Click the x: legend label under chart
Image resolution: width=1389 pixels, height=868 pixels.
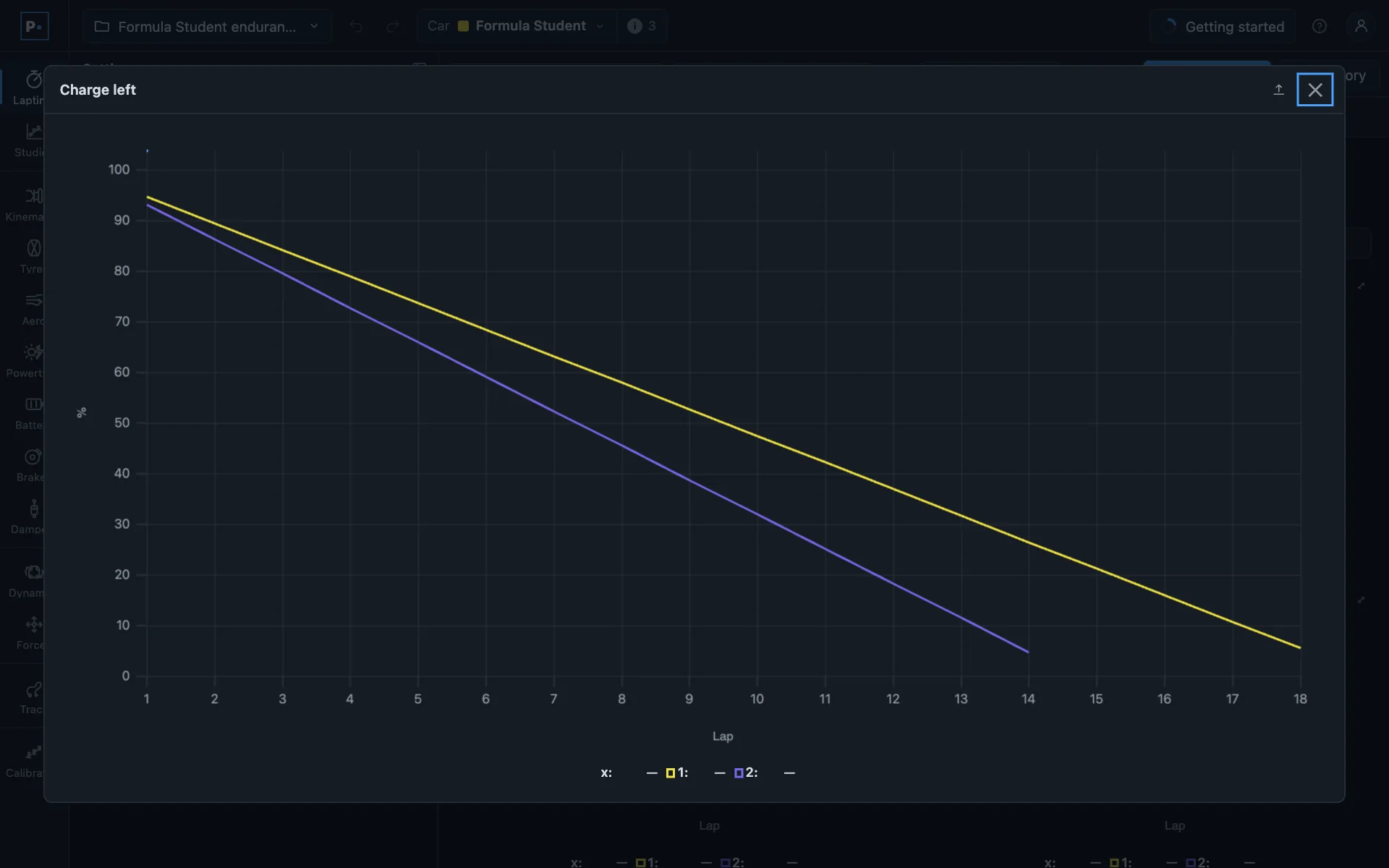click(606, 773)
